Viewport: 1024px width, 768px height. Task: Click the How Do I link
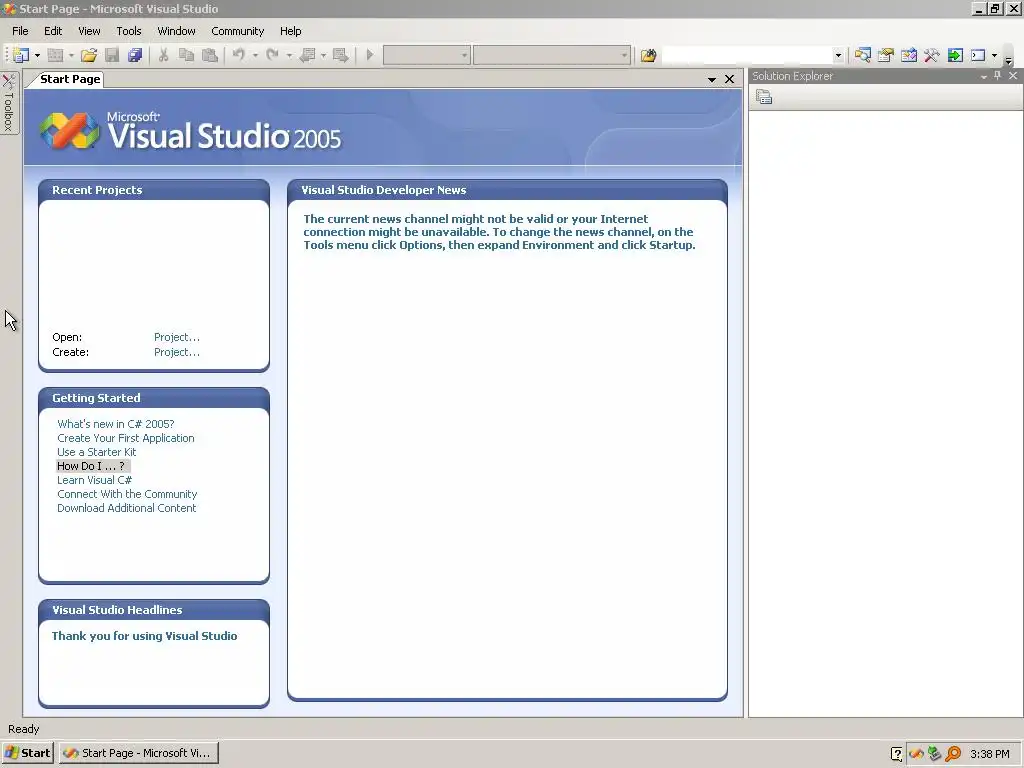tap(91, 466)
